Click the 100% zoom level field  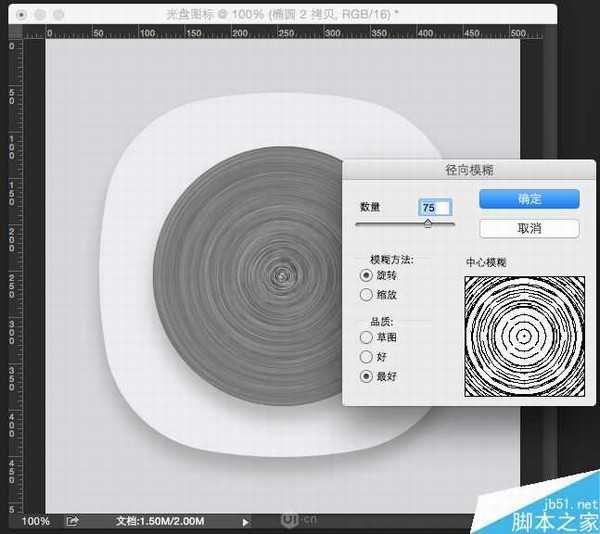click(x=36, y=521)
